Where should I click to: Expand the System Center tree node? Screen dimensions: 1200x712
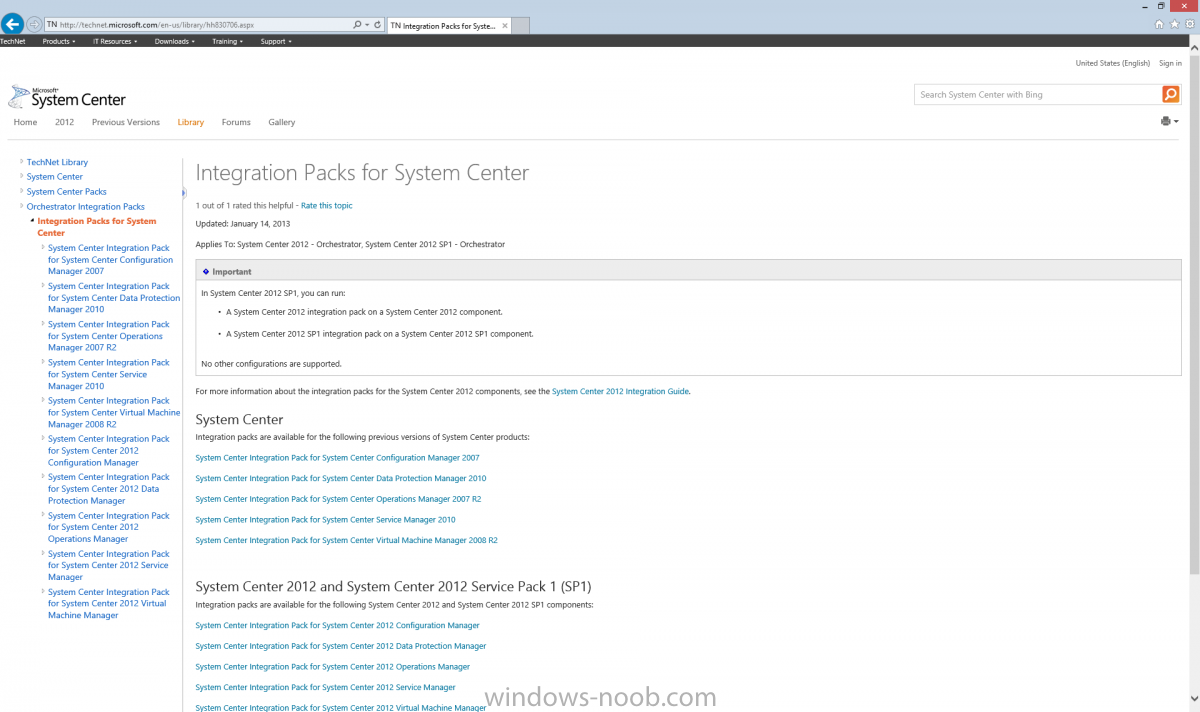pyautogui.click(x=21, y=176)
